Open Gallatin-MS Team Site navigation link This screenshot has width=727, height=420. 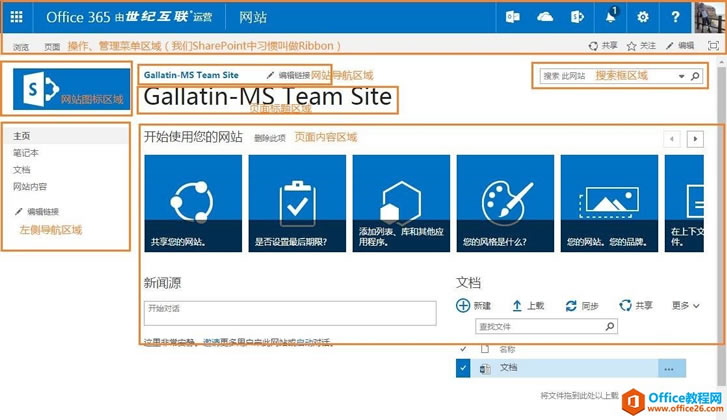click(191, 75)
